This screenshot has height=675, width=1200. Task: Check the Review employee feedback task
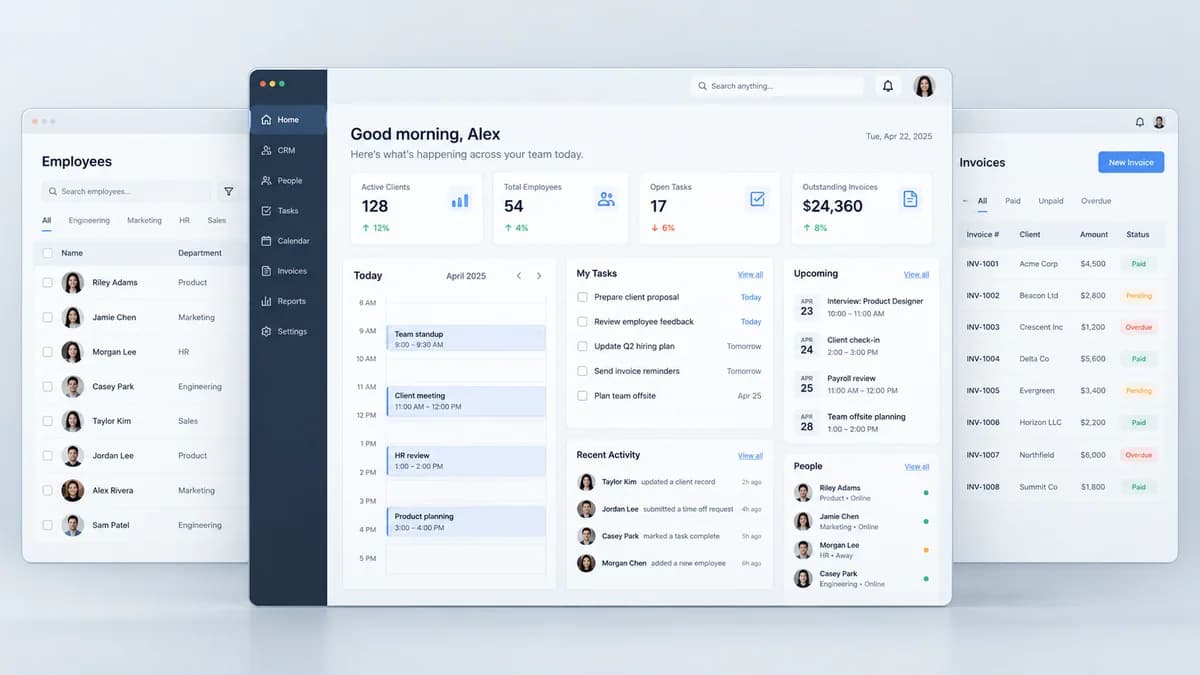coord(582,322)
